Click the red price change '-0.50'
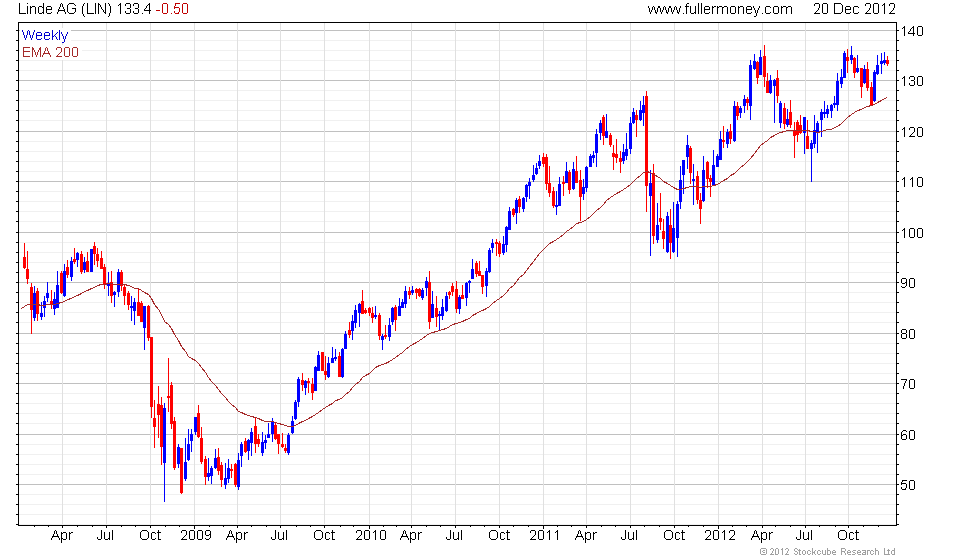980x560 pixels. [172, 9]
